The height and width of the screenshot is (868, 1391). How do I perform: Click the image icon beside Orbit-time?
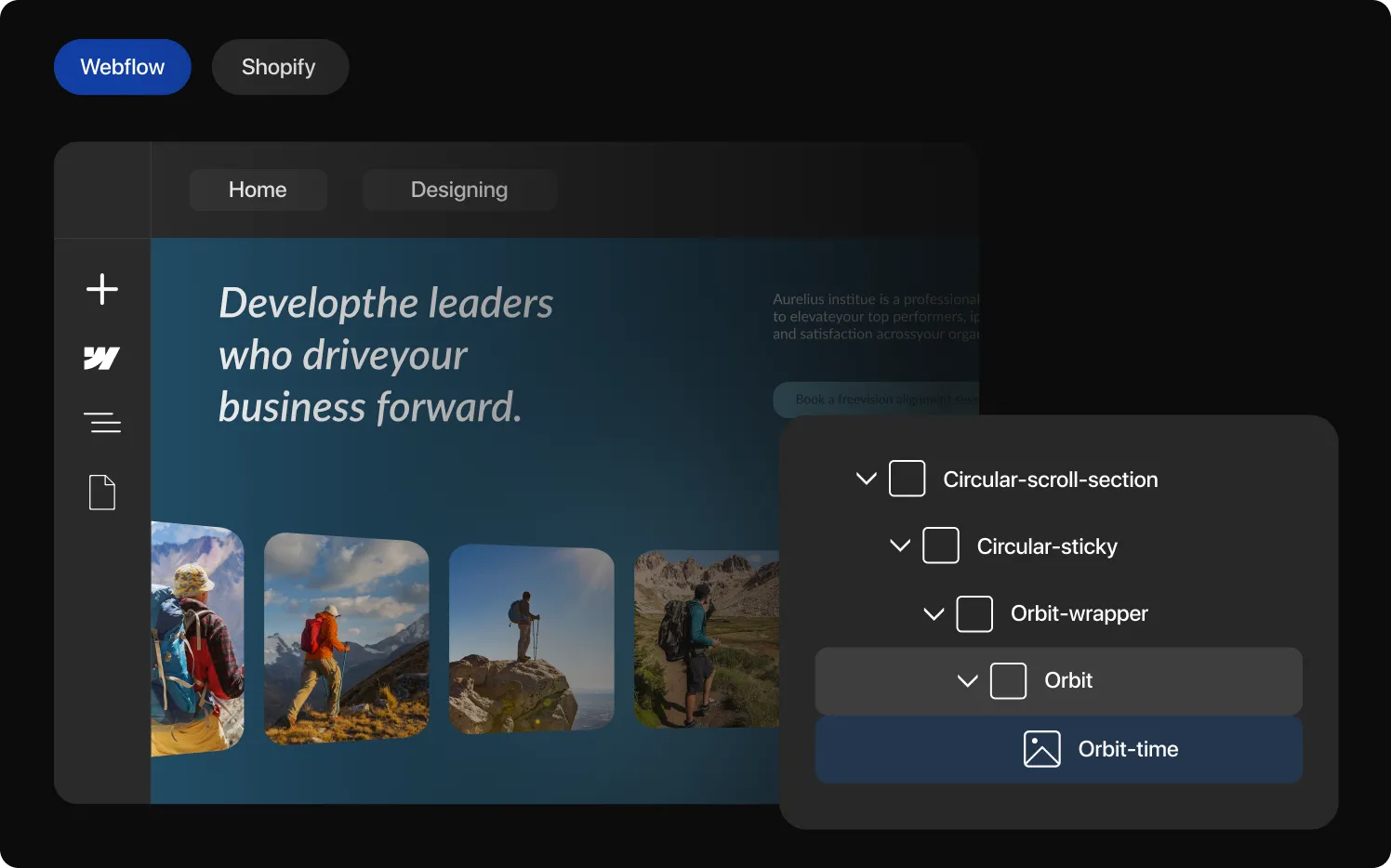pyautogui.click(x=1041, y=749)
